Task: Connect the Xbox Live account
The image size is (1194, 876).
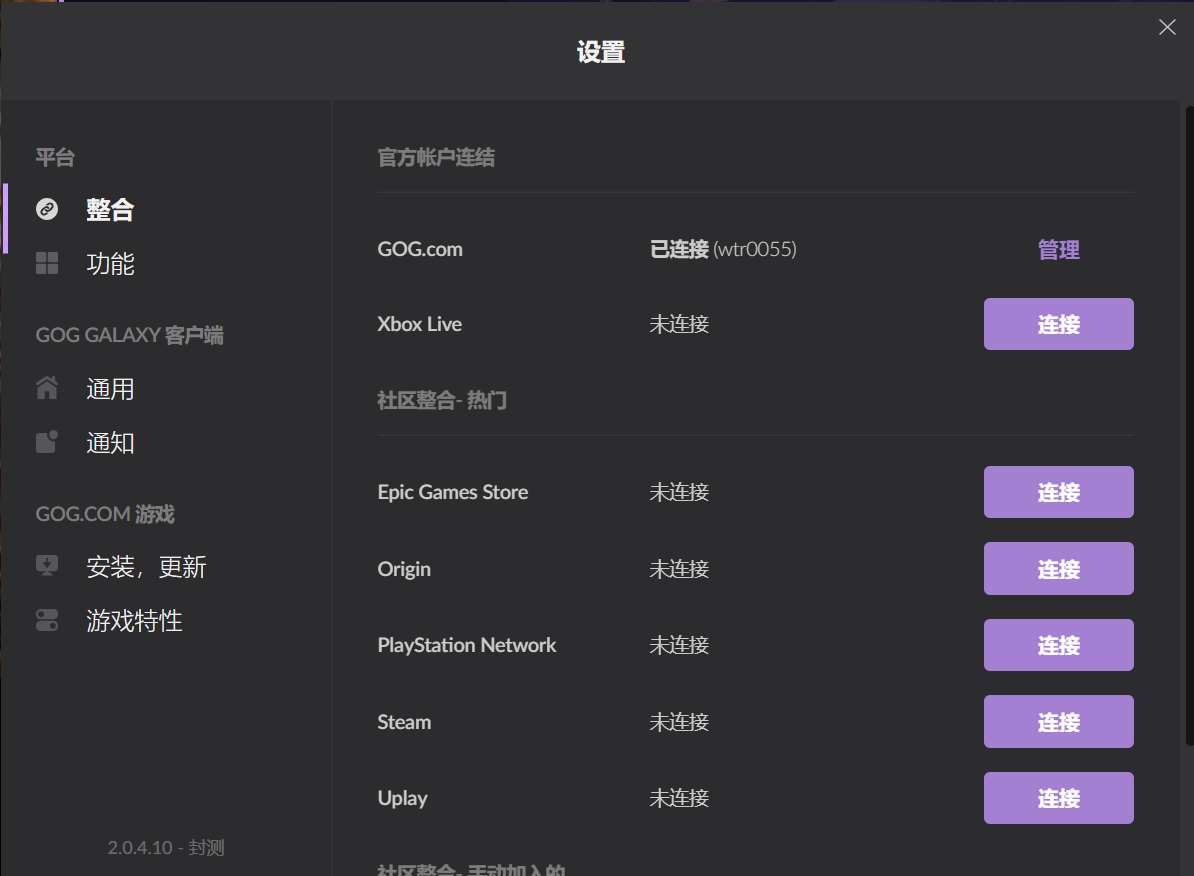Action: coord(1058,324)
